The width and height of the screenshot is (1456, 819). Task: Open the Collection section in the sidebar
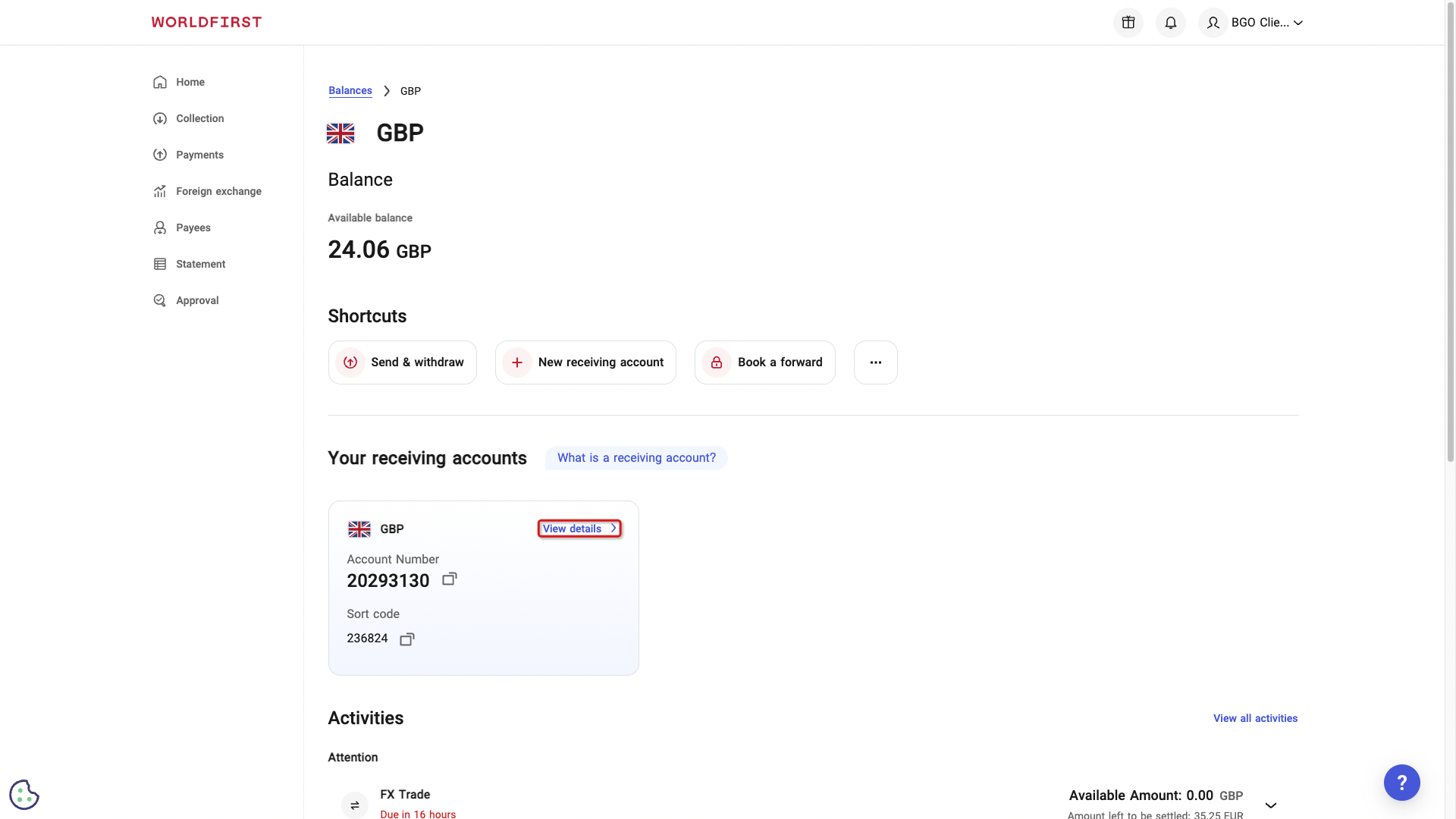click(x=199, y=118)
